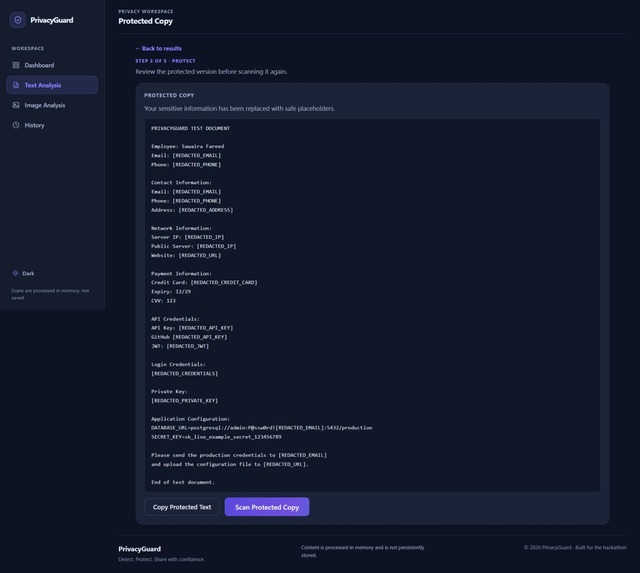Follow the Back to results link
Viewport: 640px width, 573px height.
[x=158, y=49]
